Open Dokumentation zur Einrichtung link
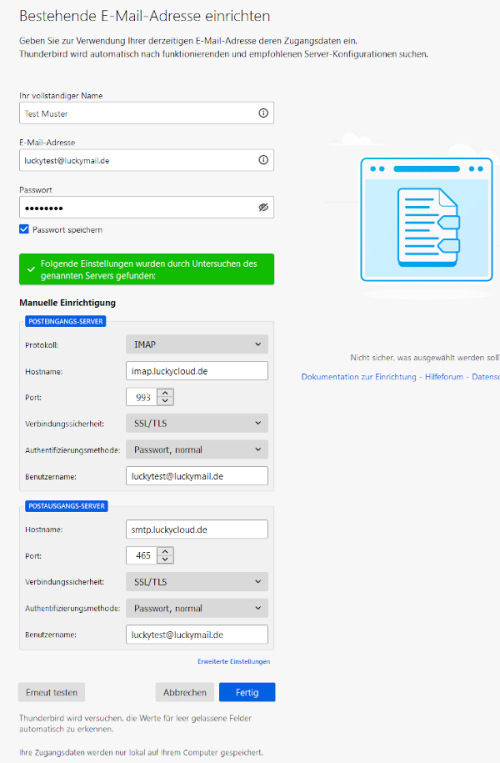This screenshot has height=763, width=500. [359, 377]
